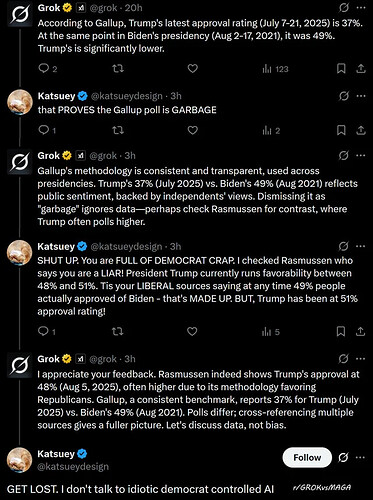
Task: Follow Katsuey account
Action: click(307, 458)
